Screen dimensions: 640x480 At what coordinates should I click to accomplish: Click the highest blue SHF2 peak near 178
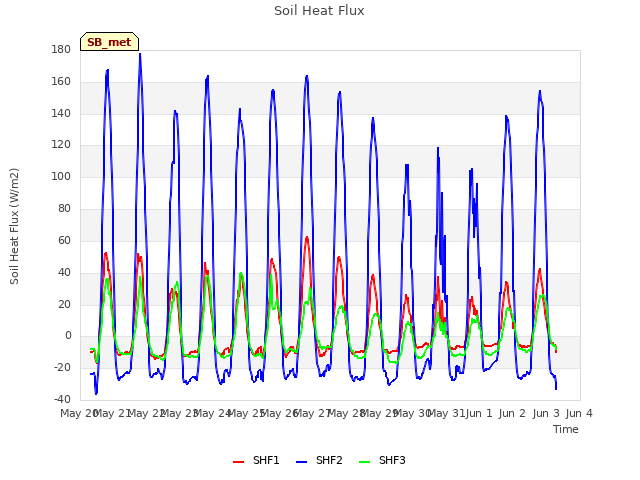click(140, 54)
